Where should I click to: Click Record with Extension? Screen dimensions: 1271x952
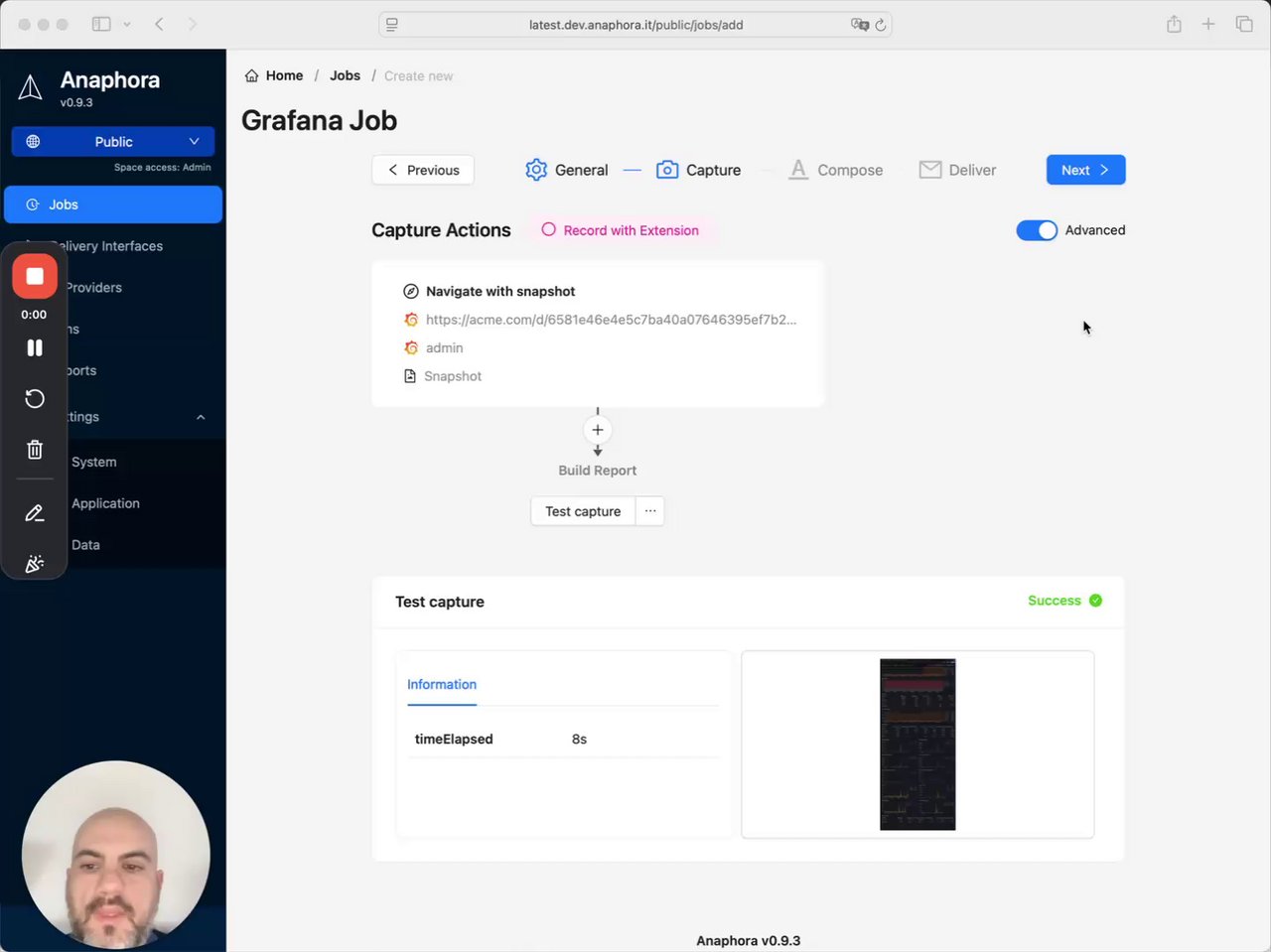tap(620, 230)
